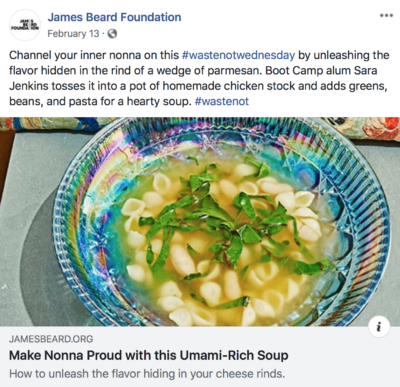Open the February 13 post timestamp
The height and width of the screenshot is (387, 400).
point(73,34)
